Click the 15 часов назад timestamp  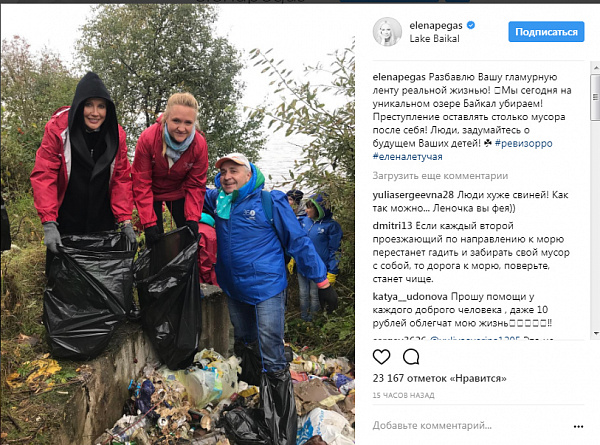403,395
